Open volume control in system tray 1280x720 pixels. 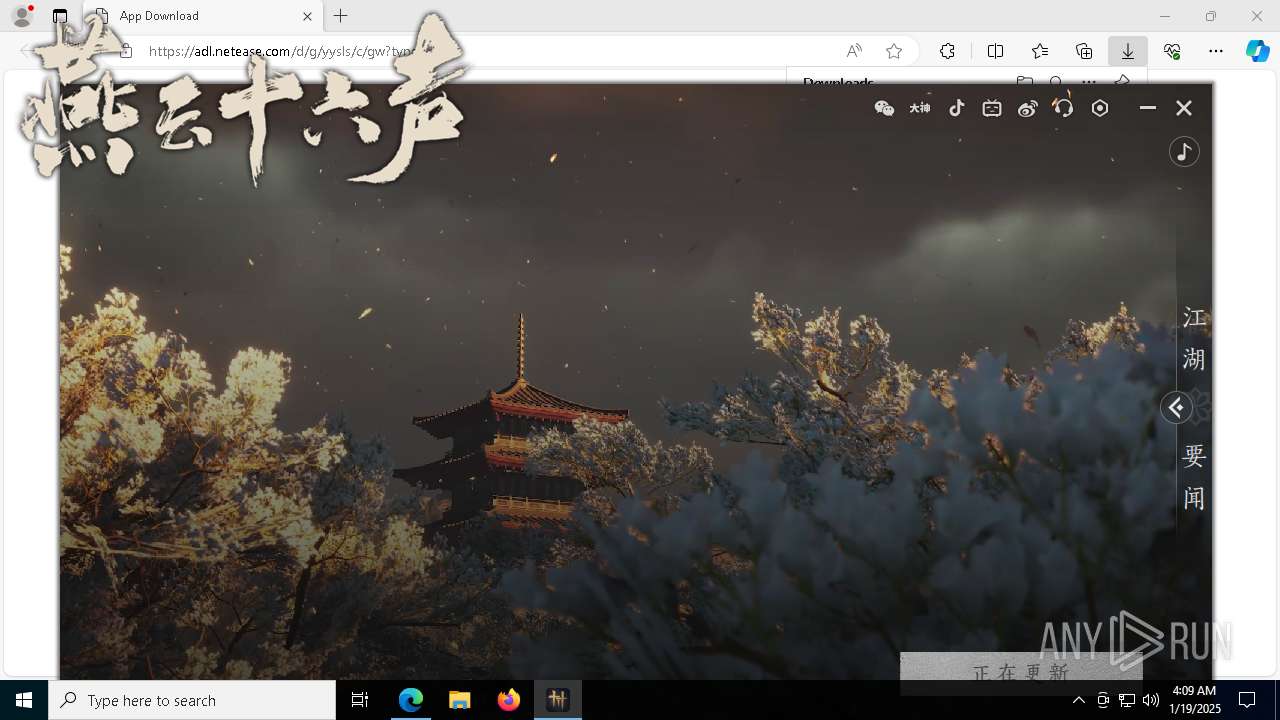pyautogui.click(x=1150, y=700)
